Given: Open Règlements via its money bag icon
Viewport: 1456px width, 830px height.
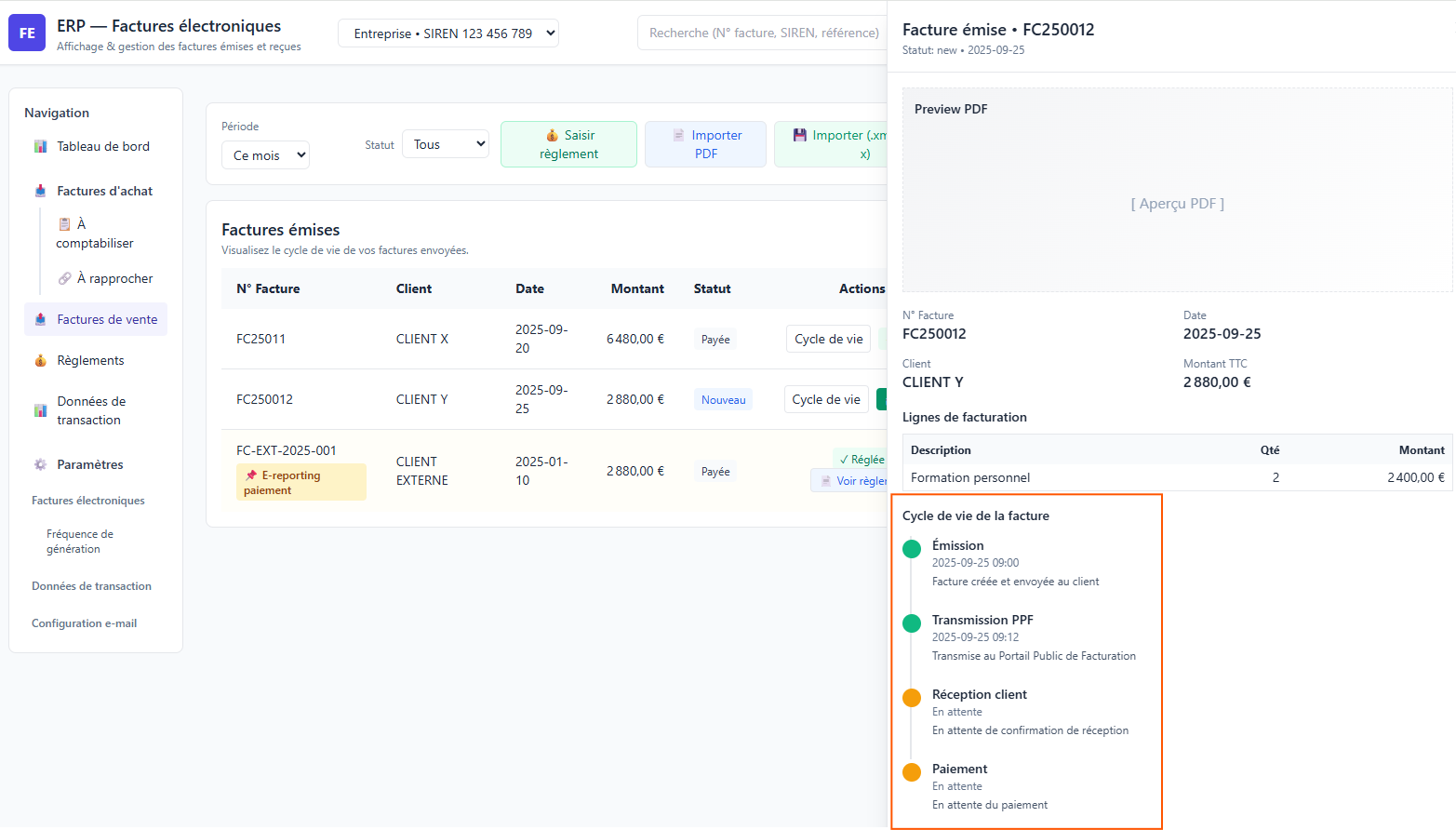Looking at the screenshot, I should pyautogui.click(x=41, y=361).
